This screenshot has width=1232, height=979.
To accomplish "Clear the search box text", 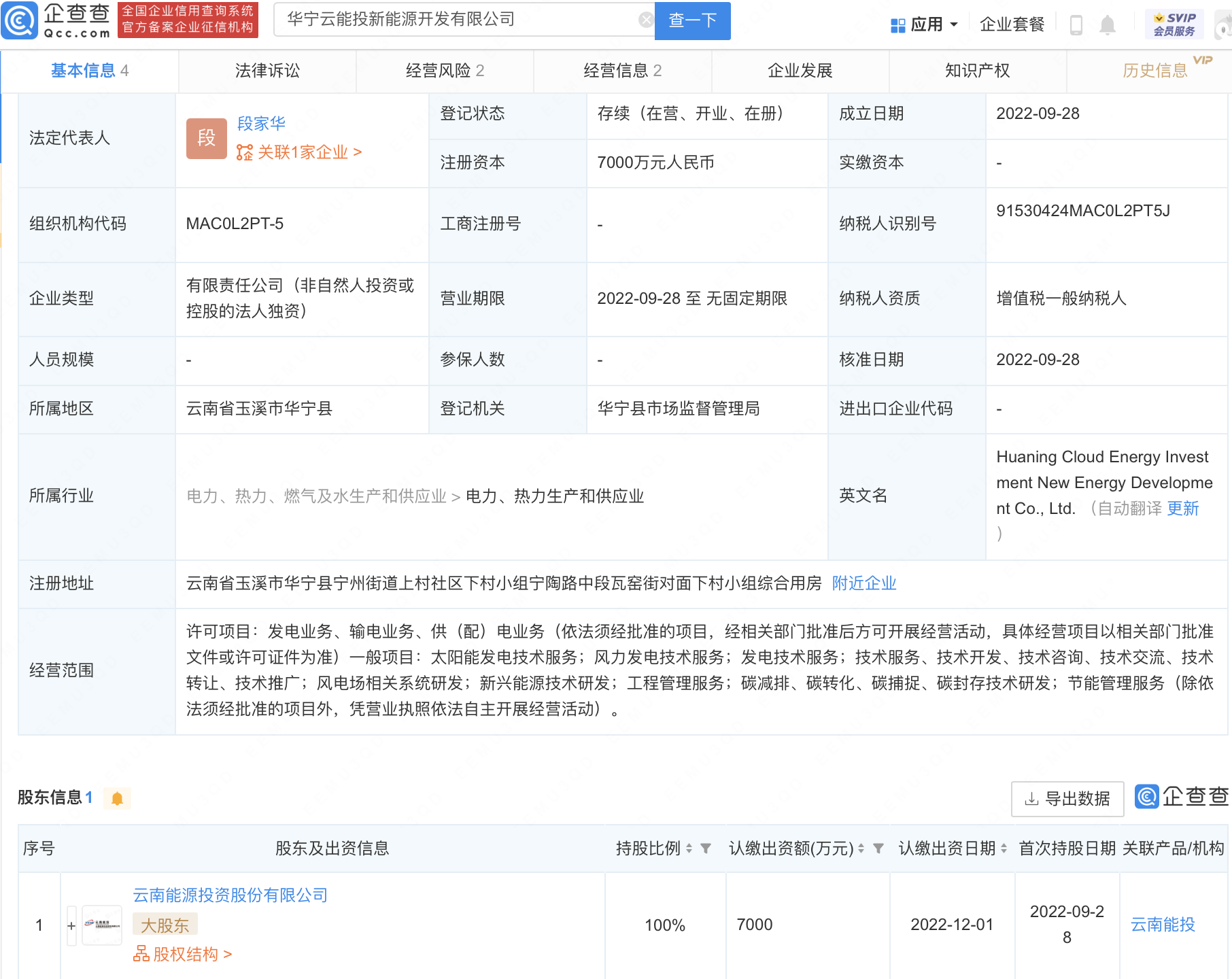I will [x=645, y=20].
